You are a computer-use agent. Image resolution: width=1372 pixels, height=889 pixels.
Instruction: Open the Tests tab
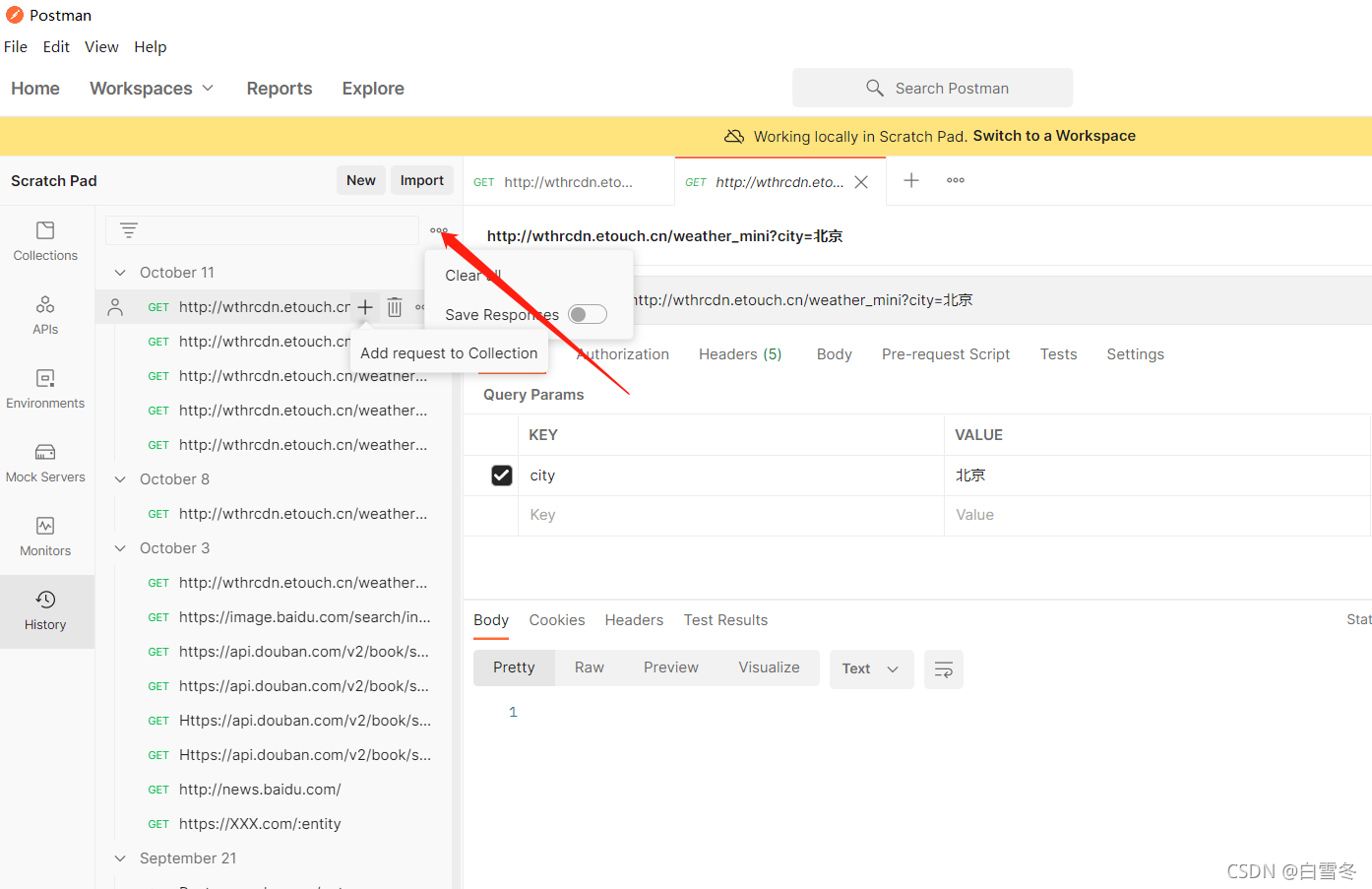[x=1058, y=354]
